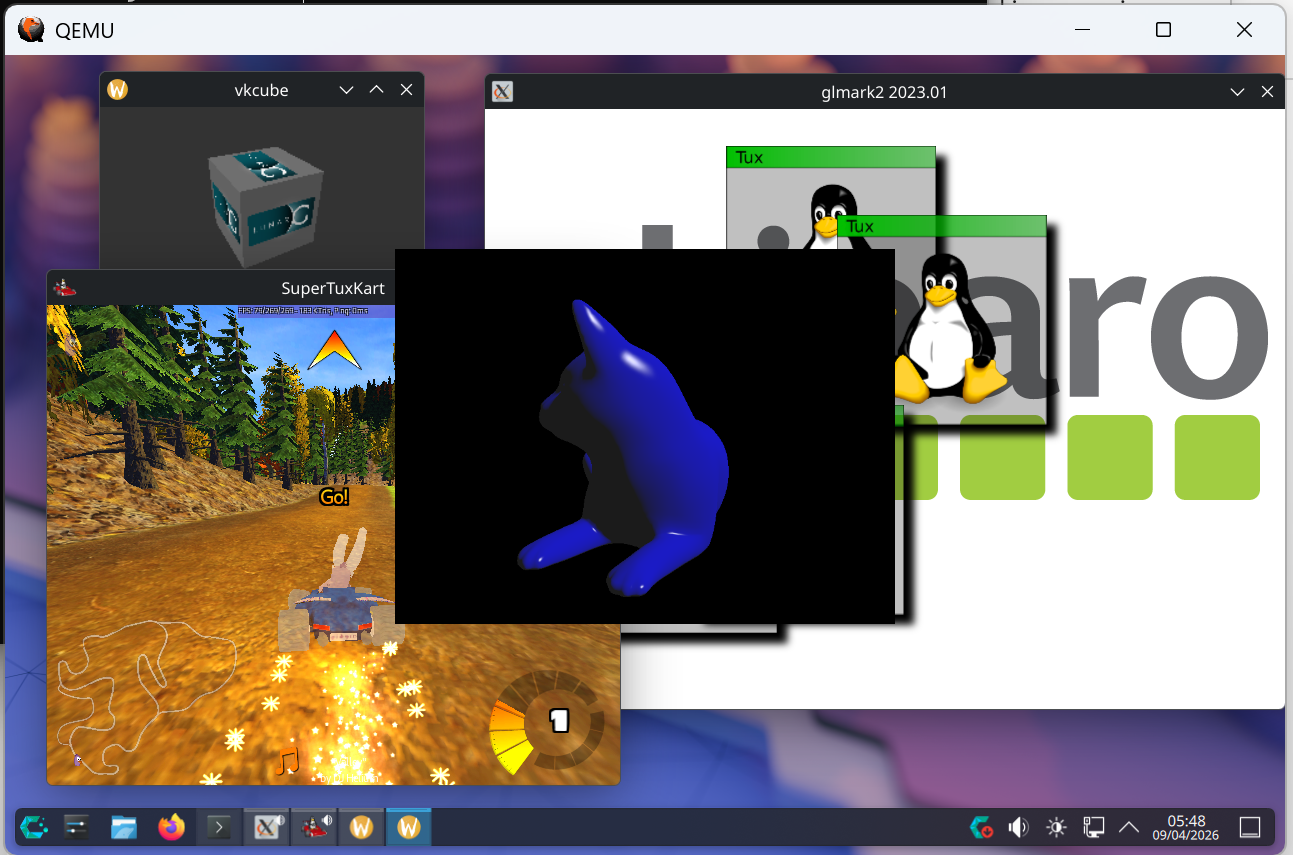This screenshot has height=855, width=1293.
Task: Click the highlighted Weston window icon in taskbar
Action: click(409, 827)
